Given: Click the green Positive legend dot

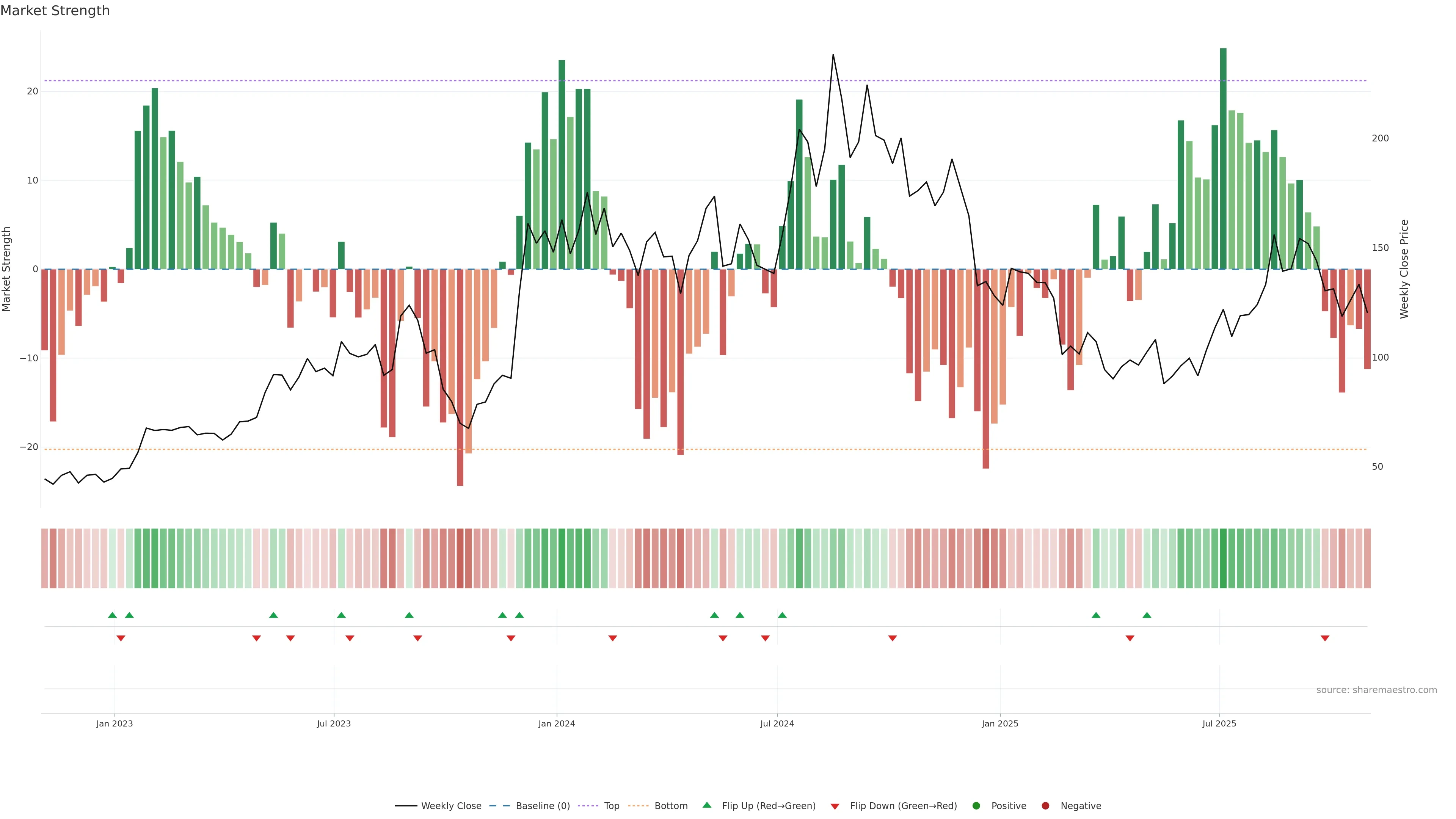Looking at the screenshot, I should click(976, 806).
